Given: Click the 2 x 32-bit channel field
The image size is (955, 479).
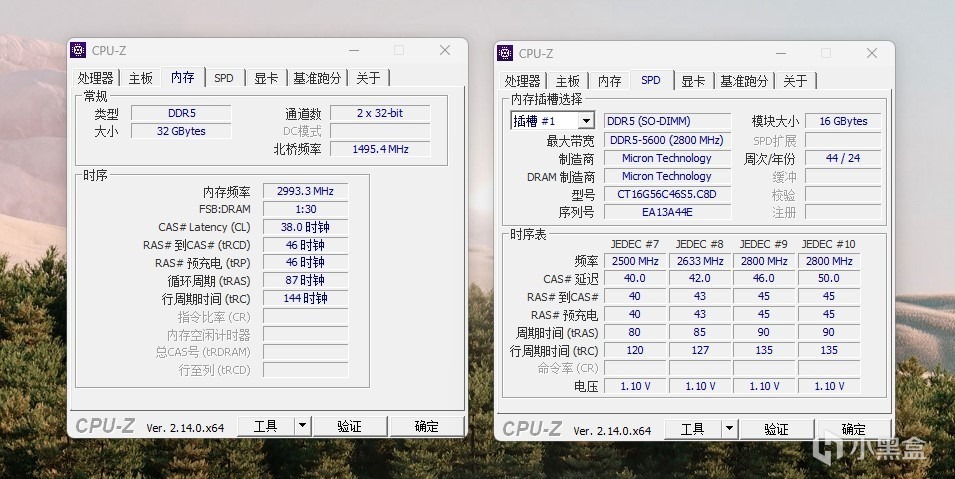Looking at the screenshot, I should pyautogui.click(x=380, y=113).
